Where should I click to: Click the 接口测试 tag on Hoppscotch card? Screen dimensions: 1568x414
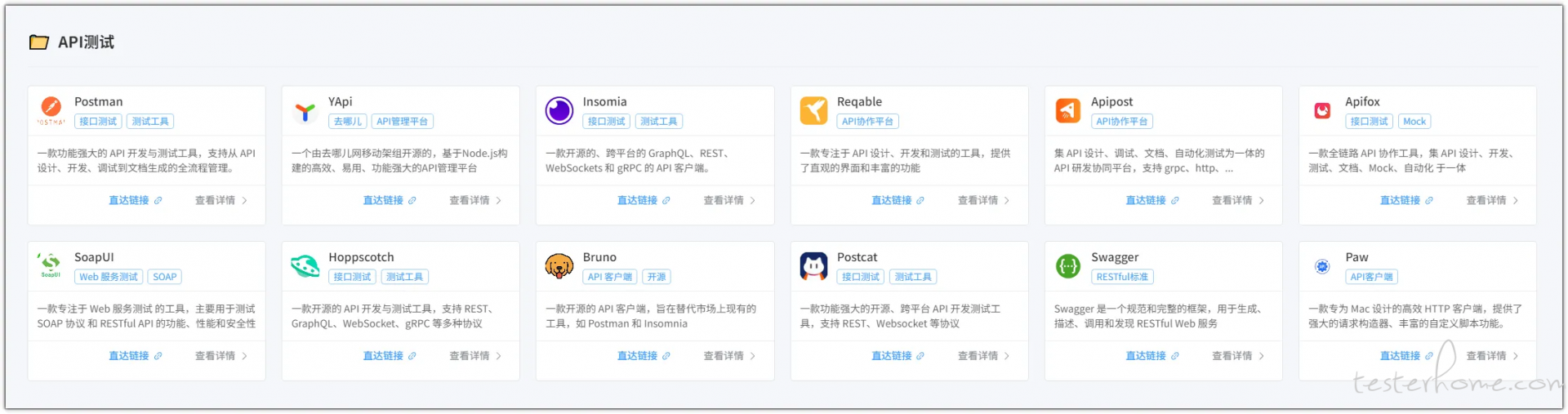click(352, 277)
